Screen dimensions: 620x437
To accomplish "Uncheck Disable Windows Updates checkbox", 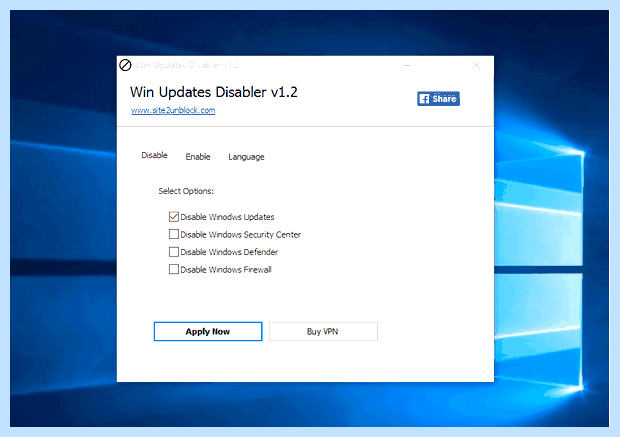I will pos(174,217).
